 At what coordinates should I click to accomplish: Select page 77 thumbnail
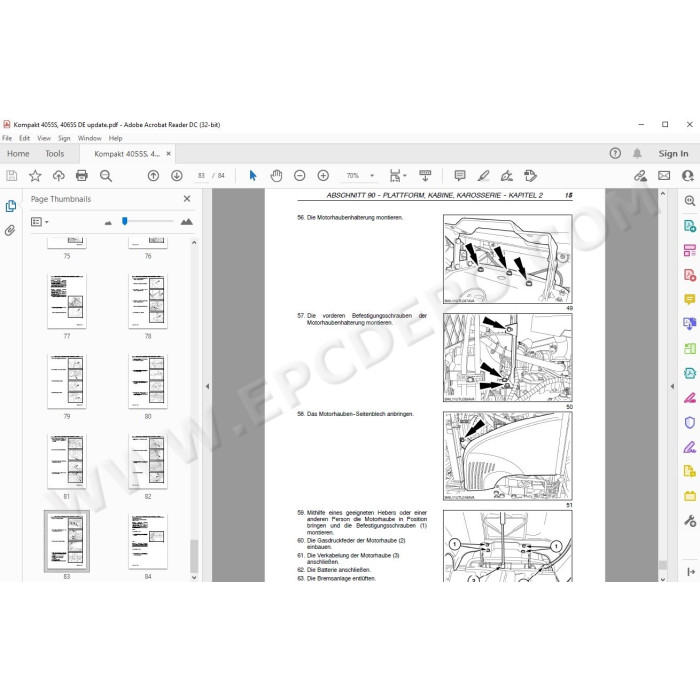[x=67, y=301]
